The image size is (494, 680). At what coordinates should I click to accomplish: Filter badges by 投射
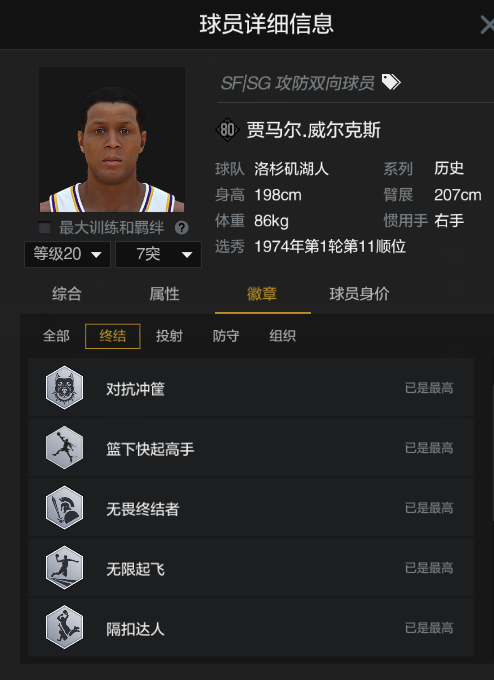[169, 336]
